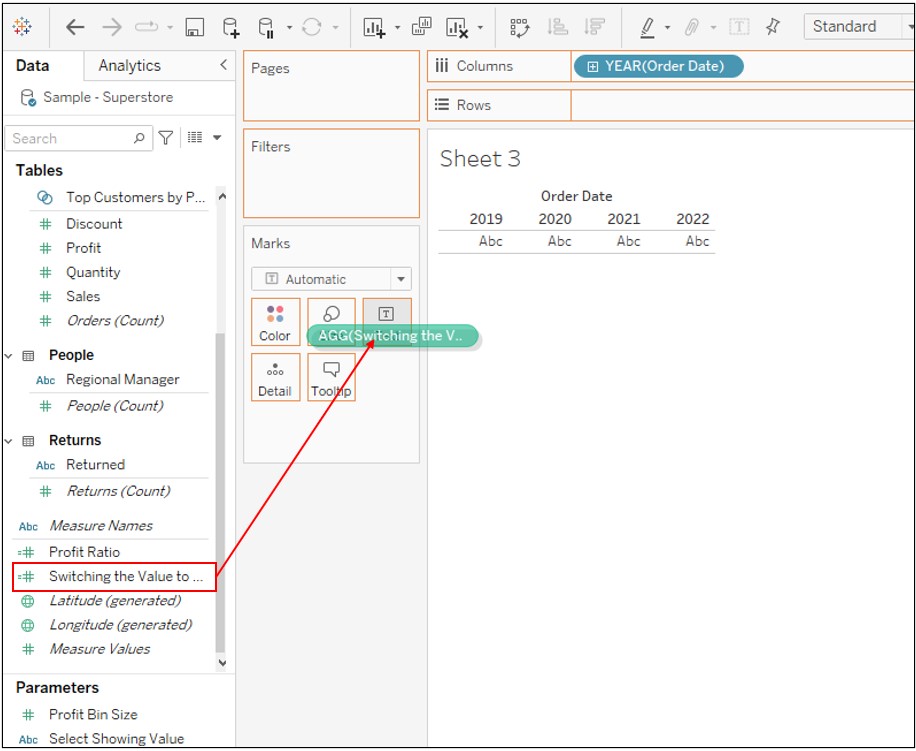Click the Sort descending icon
916x751 pixels.
pos(594,27)
